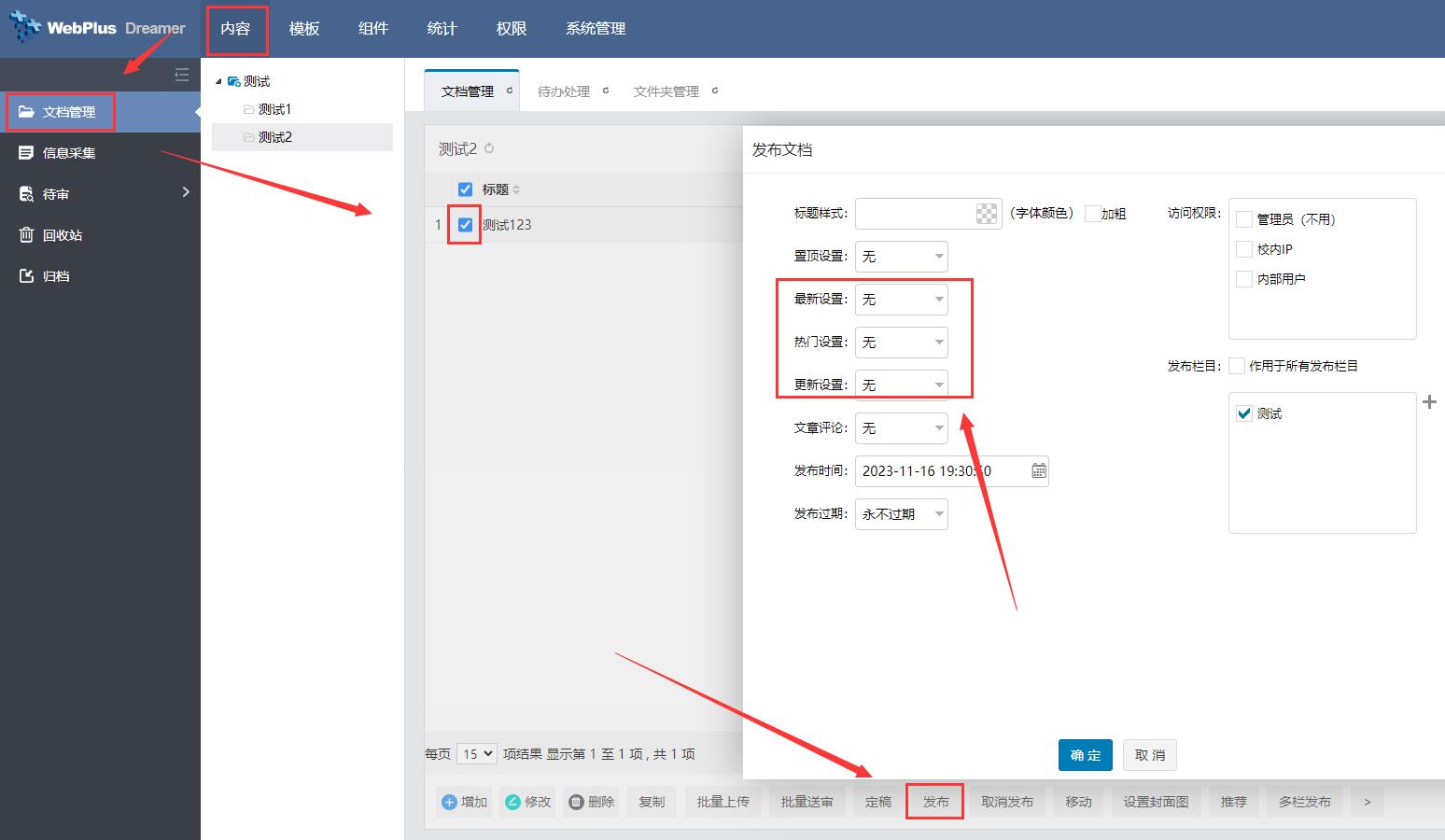
Task: Open the 内容 top menu
Action: tap(235, 29)
